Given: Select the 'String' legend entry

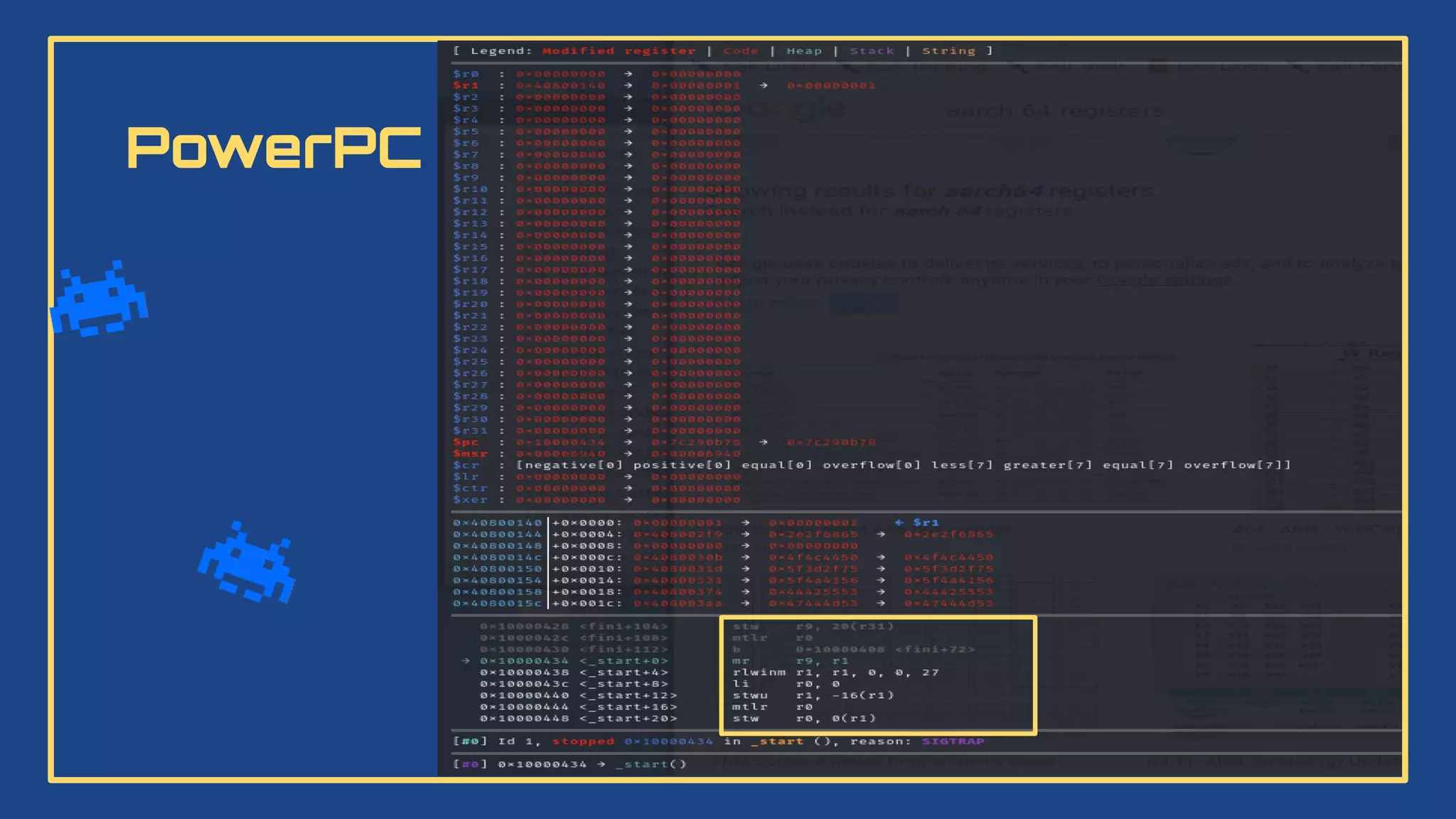Looking at the screenshot, I should click(948, 51).
